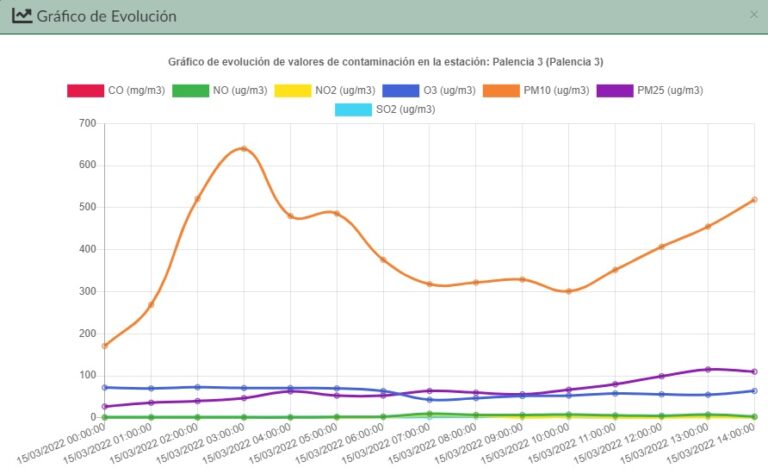Click the PM10 data point at 00:00
The height and width of the screenshot is (468, 768).
click(104, 346)
